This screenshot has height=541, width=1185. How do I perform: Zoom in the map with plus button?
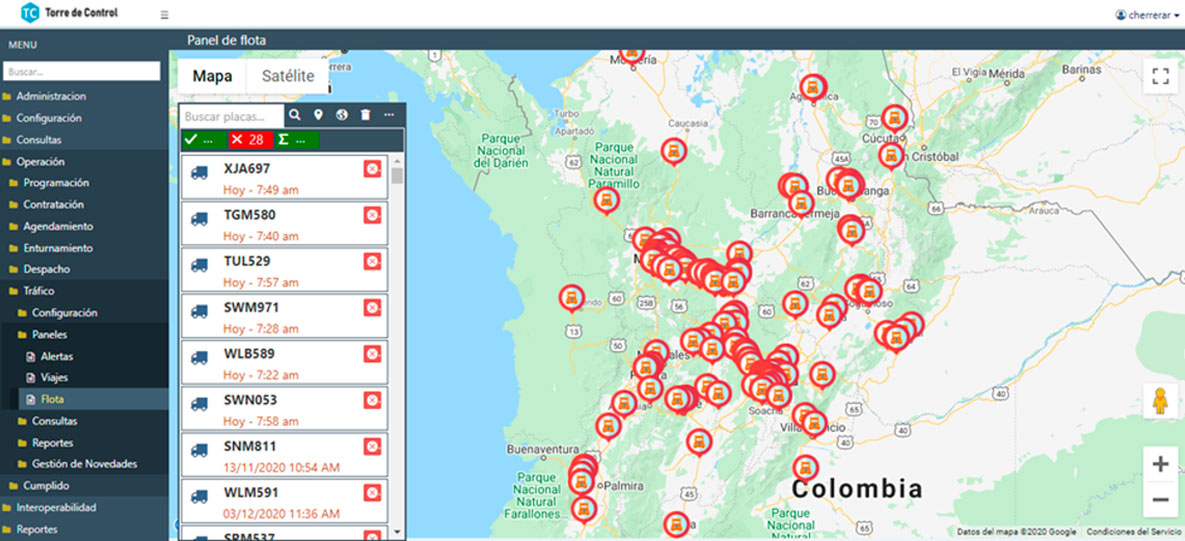(1160, 464)
